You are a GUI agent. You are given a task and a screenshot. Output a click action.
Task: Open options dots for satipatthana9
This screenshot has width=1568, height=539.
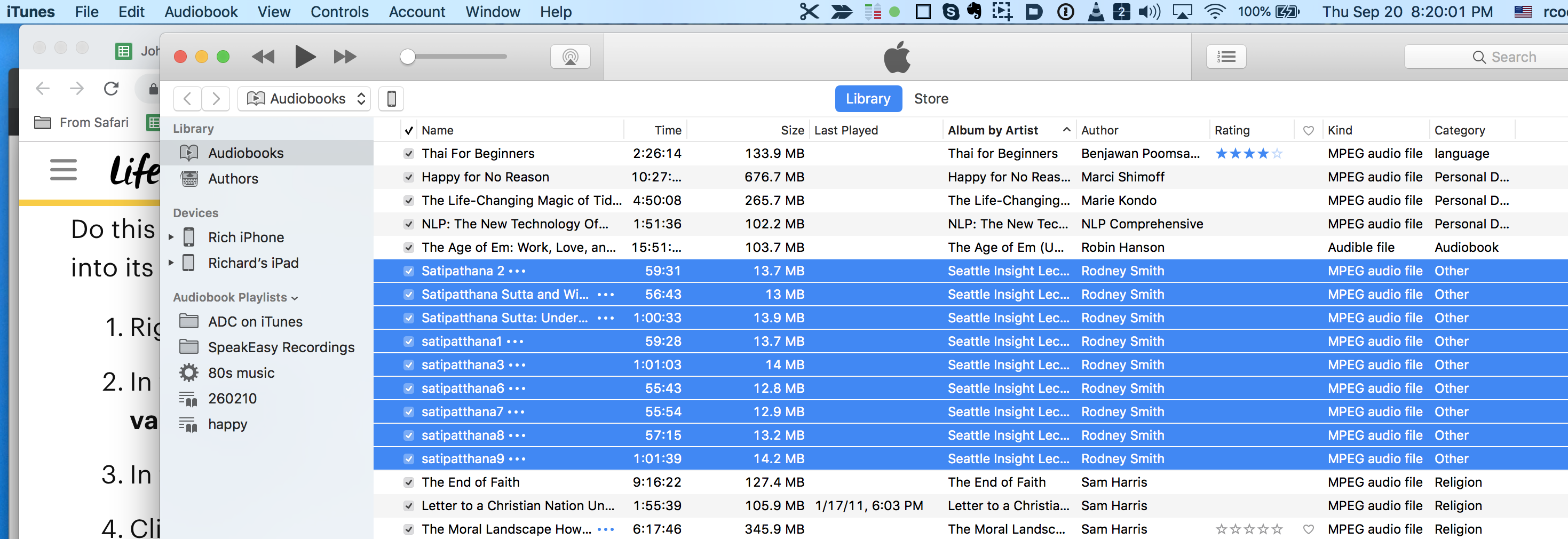click(517, 459)
